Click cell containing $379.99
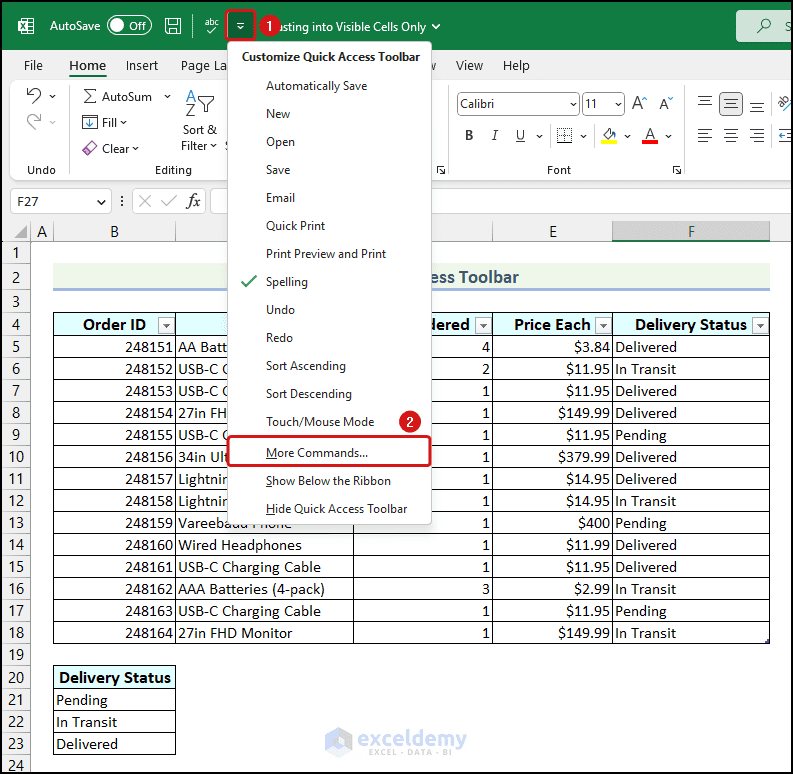 pos(552,457)
